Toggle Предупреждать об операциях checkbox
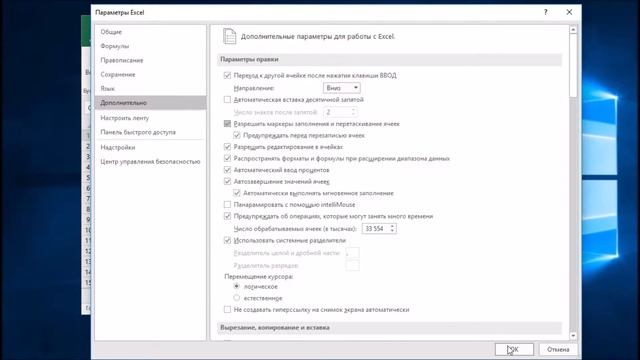Image resolution: width=640 pixels, height=360 pixels. tap(227, 216)
